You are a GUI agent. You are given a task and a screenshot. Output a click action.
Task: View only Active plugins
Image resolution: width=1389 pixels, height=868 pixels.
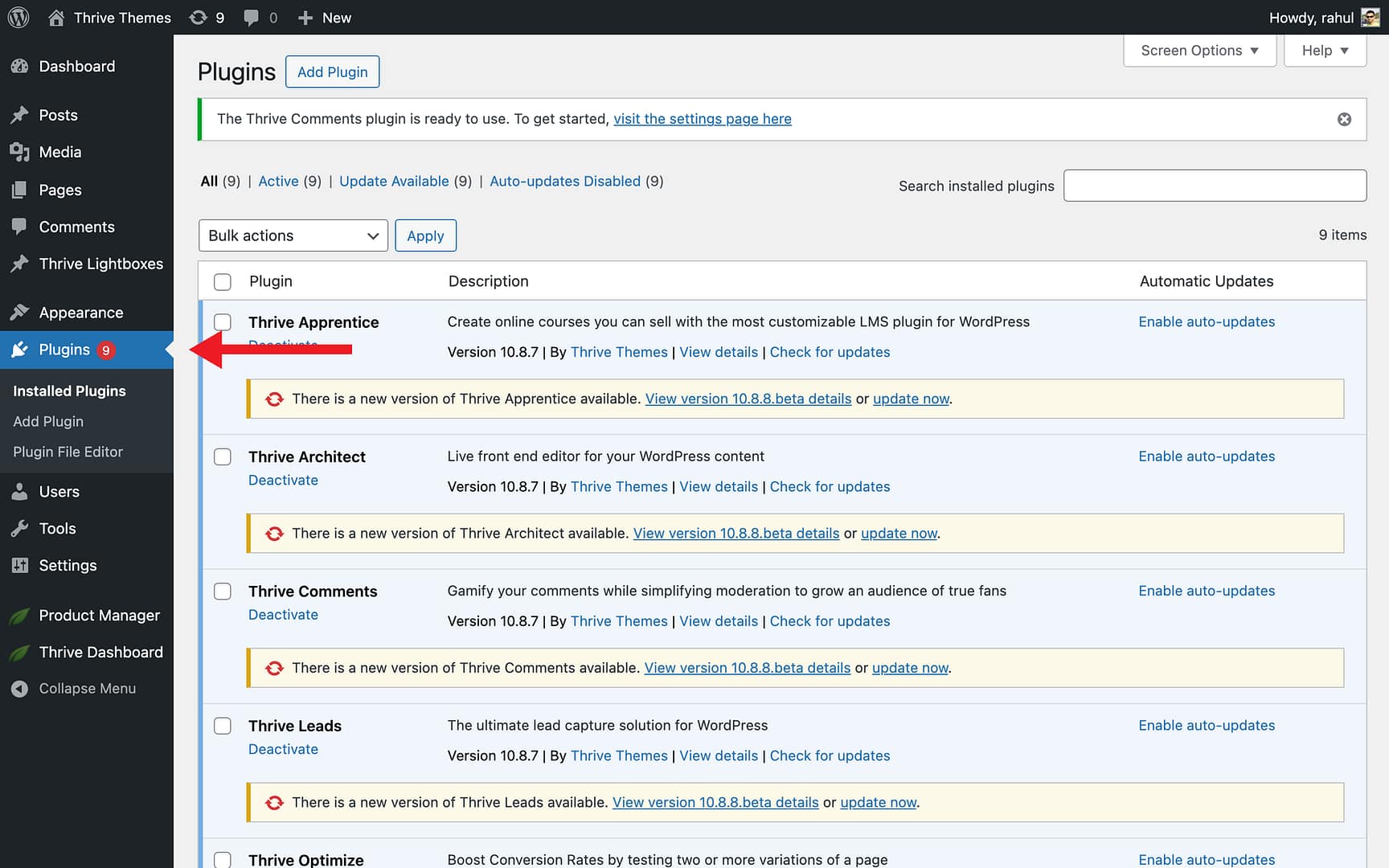pyautogui.click(x=278, y=181)
